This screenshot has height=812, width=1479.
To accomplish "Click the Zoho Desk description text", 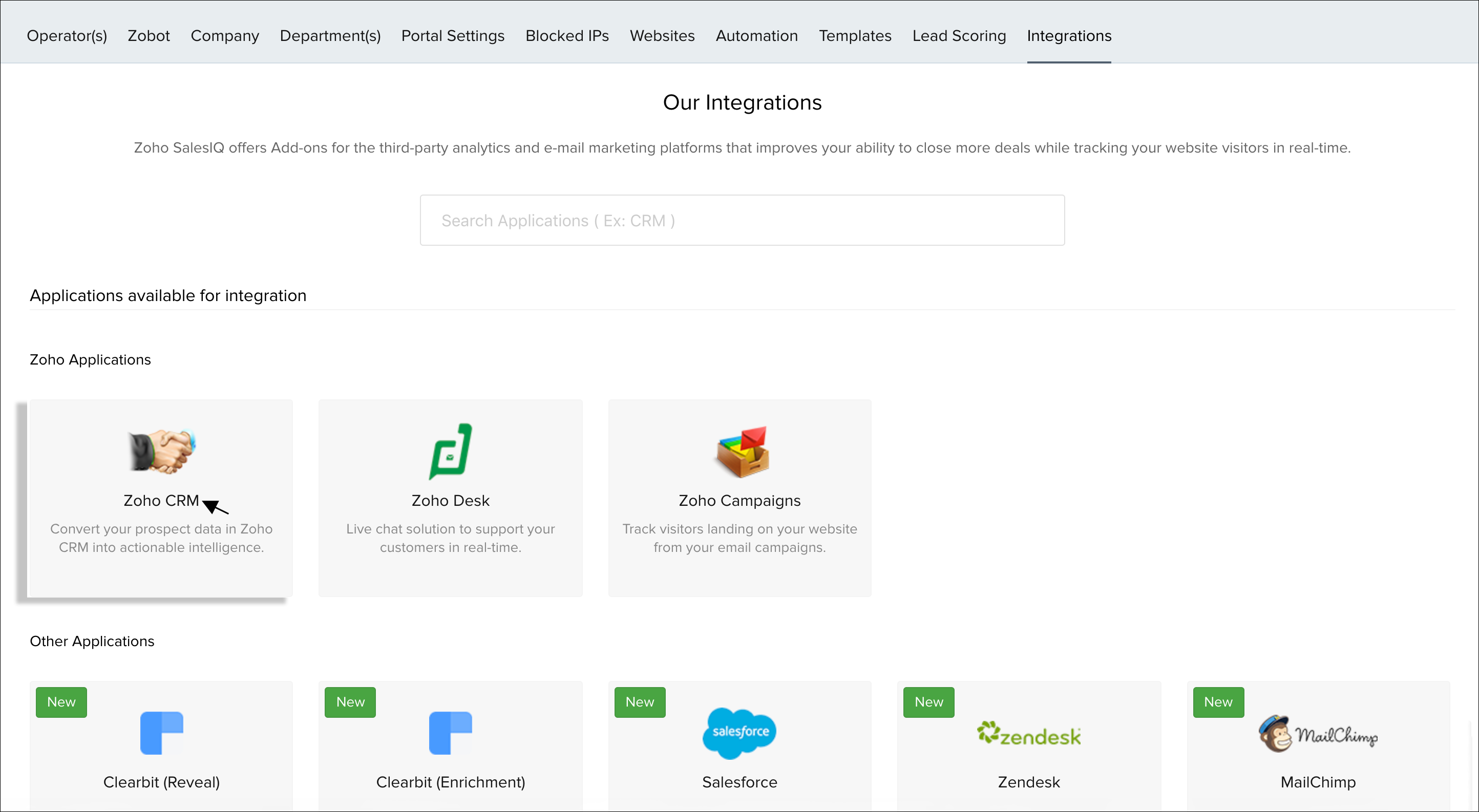I will click(x=451, y=538).
